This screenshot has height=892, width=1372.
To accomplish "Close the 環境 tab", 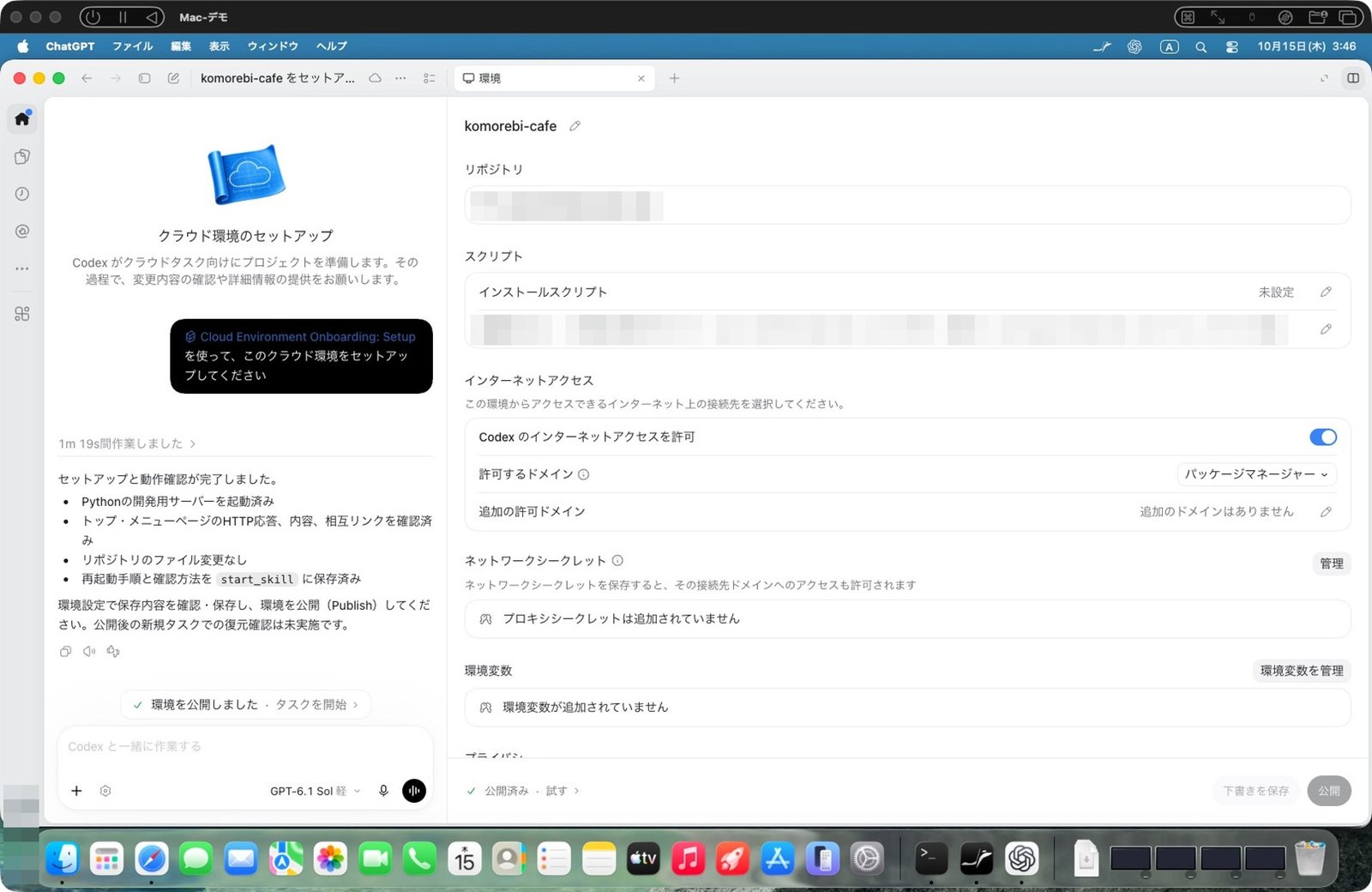I will point(641,78).
